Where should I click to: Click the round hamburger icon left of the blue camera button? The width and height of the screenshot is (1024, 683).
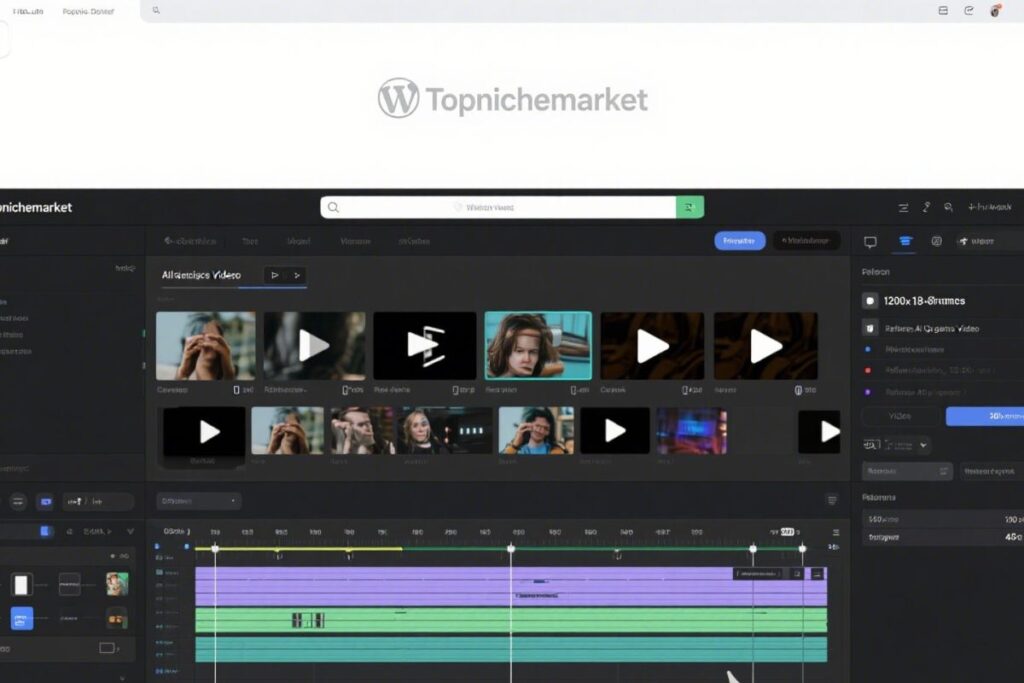(18, 501)
